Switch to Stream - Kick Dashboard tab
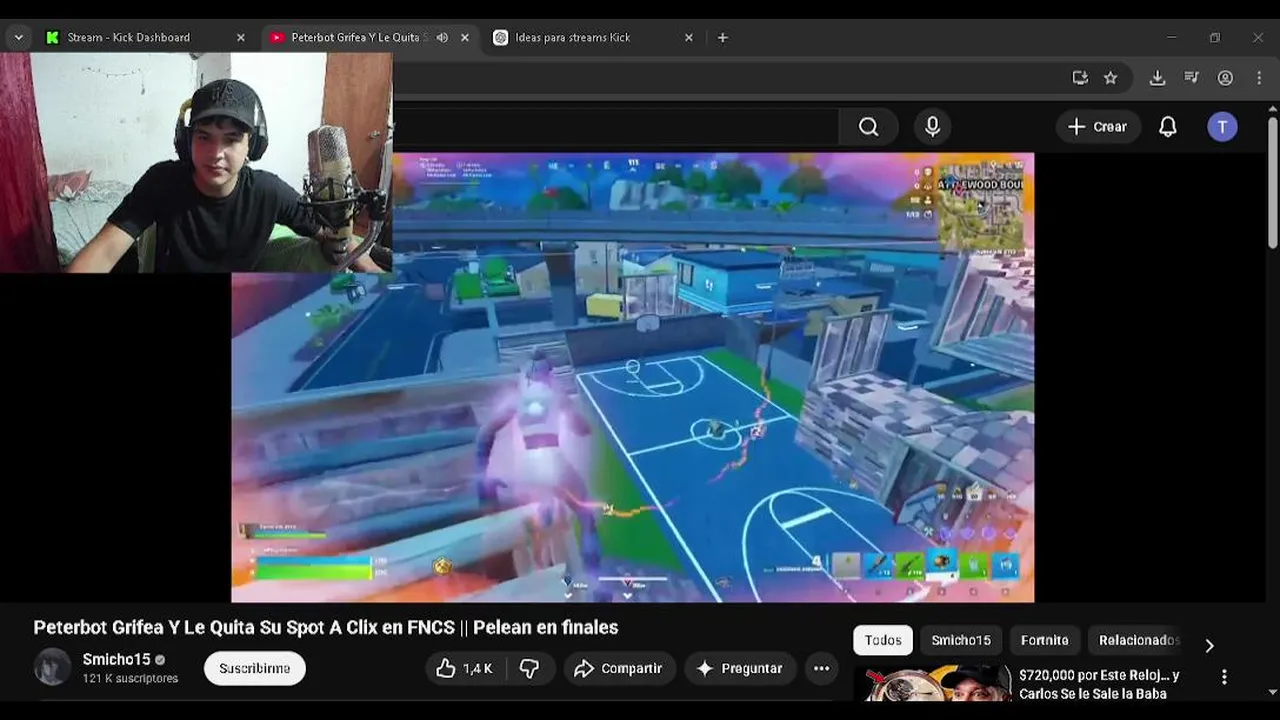 pyautogui.click(x=128, y=37)
